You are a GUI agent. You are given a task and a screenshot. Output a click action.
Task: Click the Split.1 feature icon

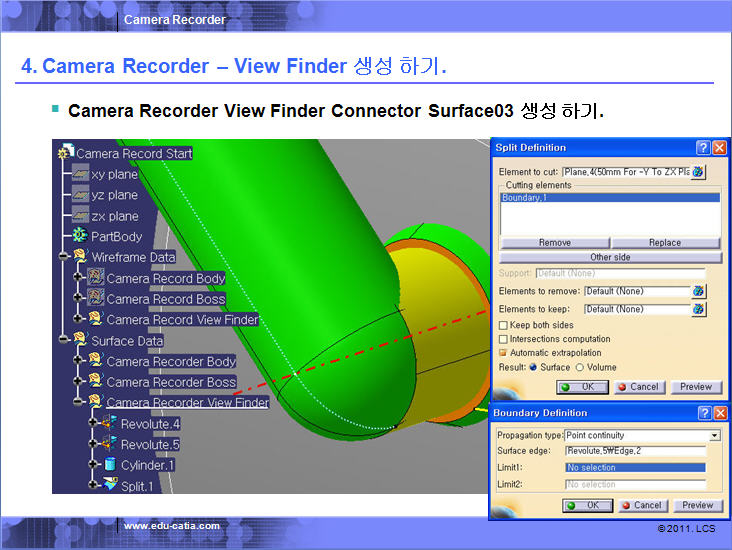pyautogui.click(x=109, y=486)
